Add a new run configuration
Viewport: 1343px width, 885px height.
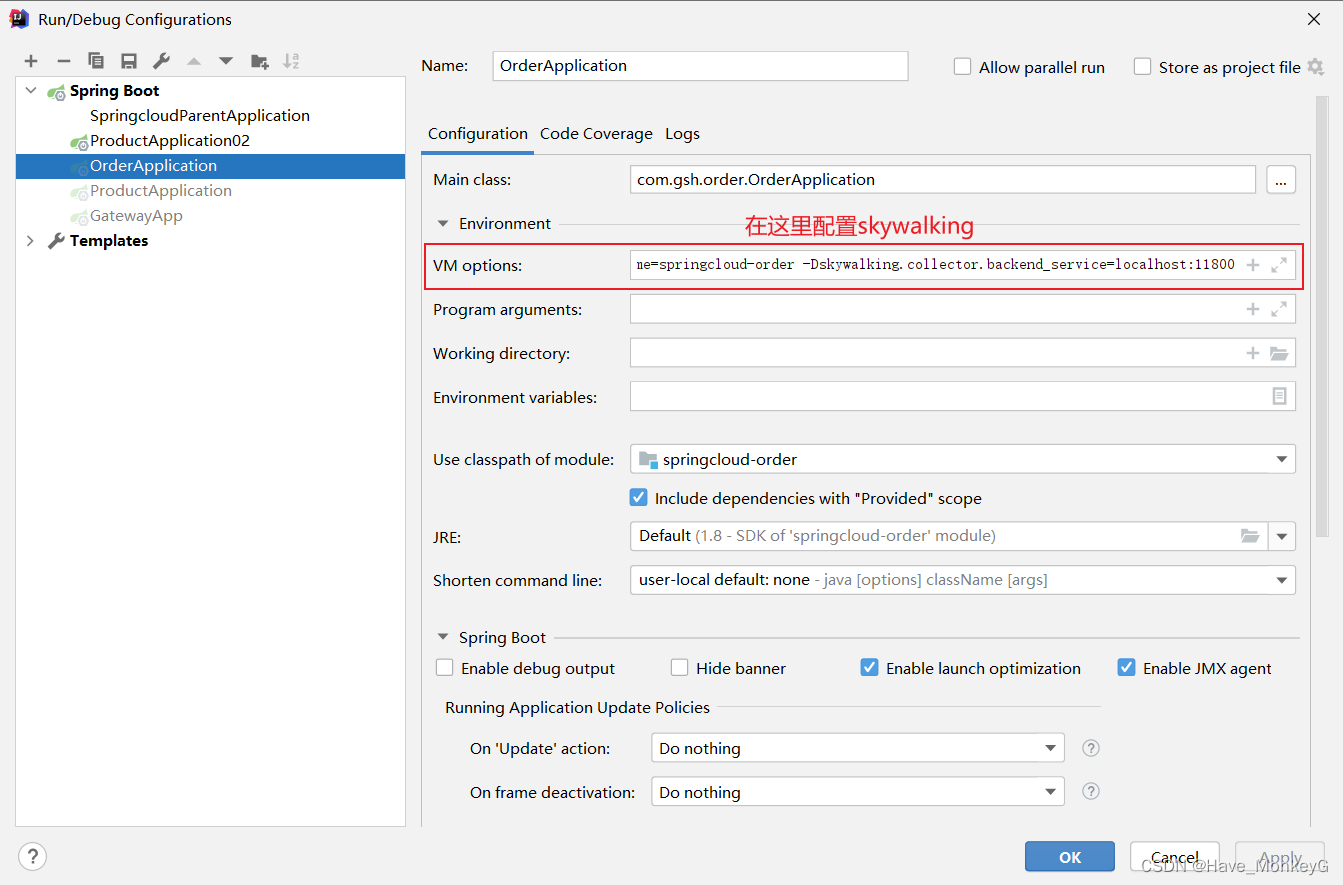(x=31, y=61)
